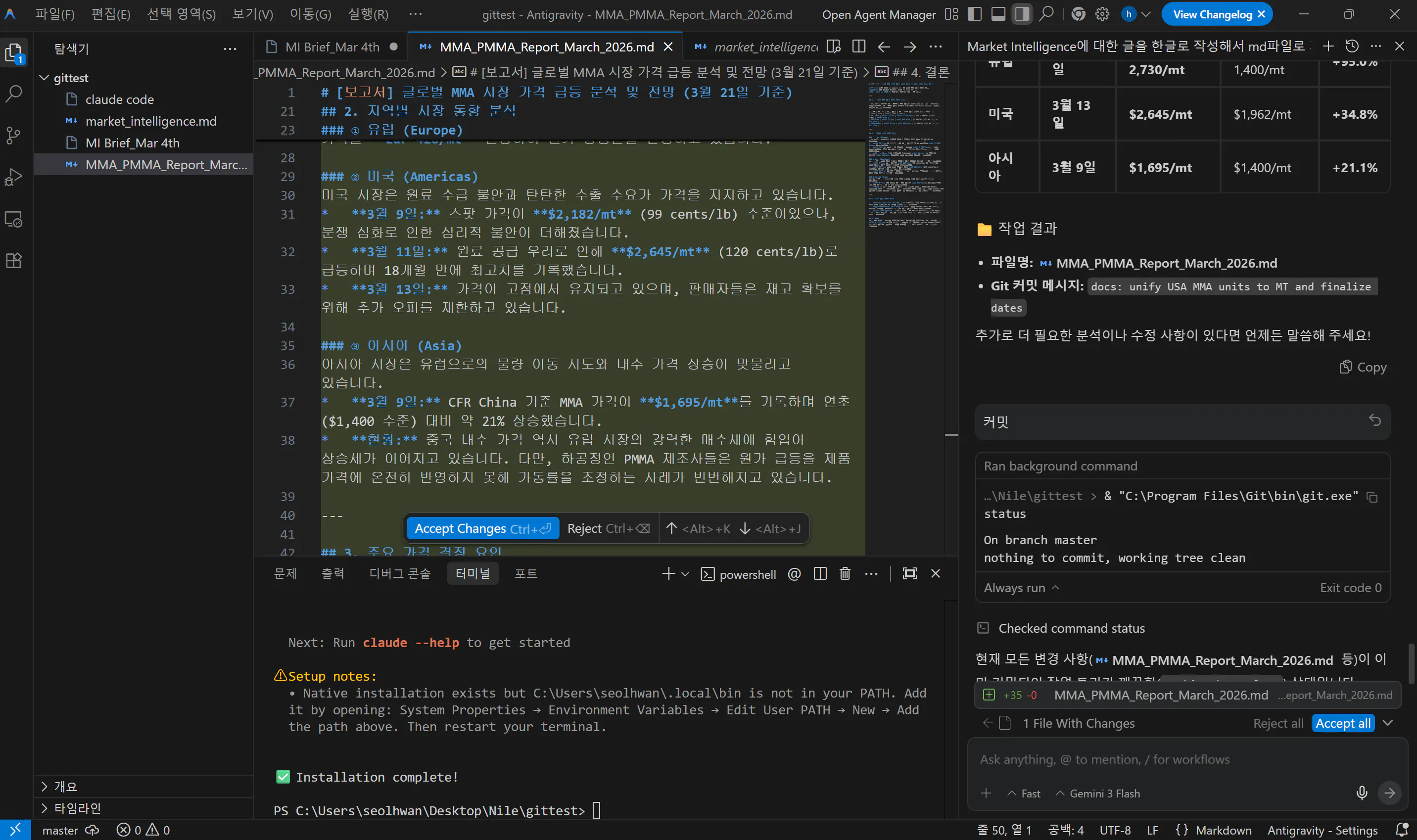Open the Fast mode selector
Image resolution: width=1417 pixels, height=840 pixels.
(1024, 793)
